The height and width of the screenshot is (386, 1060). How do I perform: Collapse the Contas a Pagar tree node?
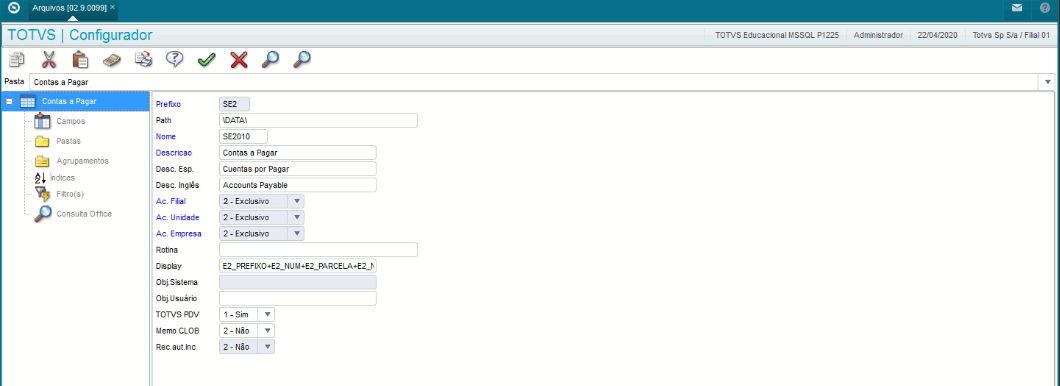coord(9,101)
